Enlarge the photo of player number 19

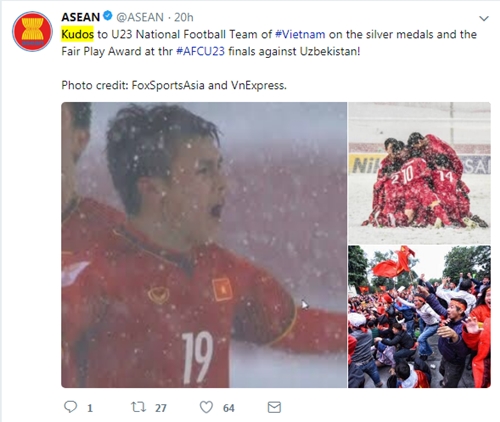point(204,245)
